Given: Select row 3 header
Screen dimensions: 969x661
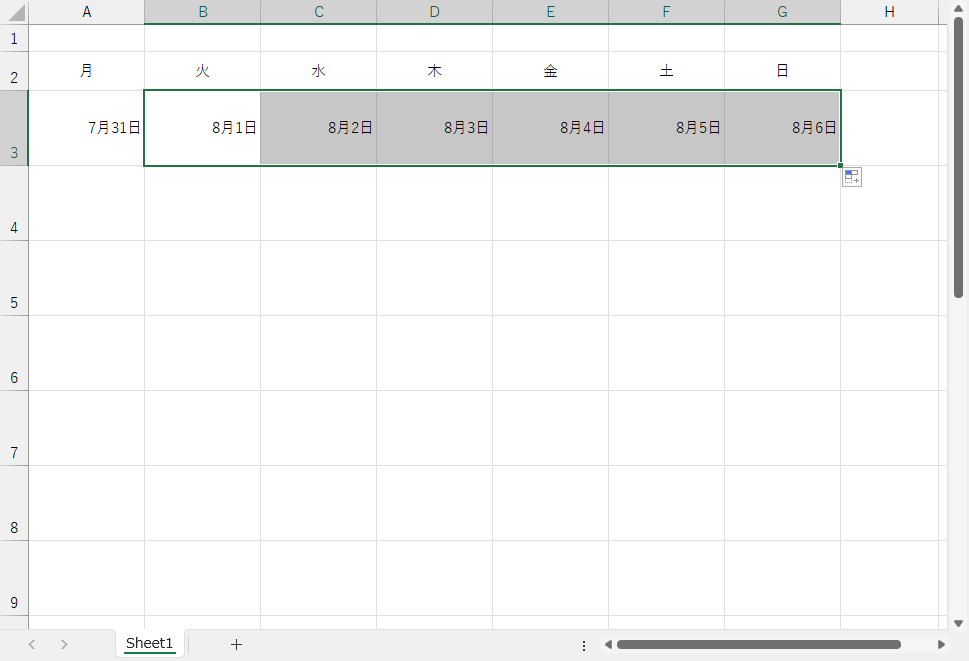Looking at the screenshot, I should [x=14, y=128].
